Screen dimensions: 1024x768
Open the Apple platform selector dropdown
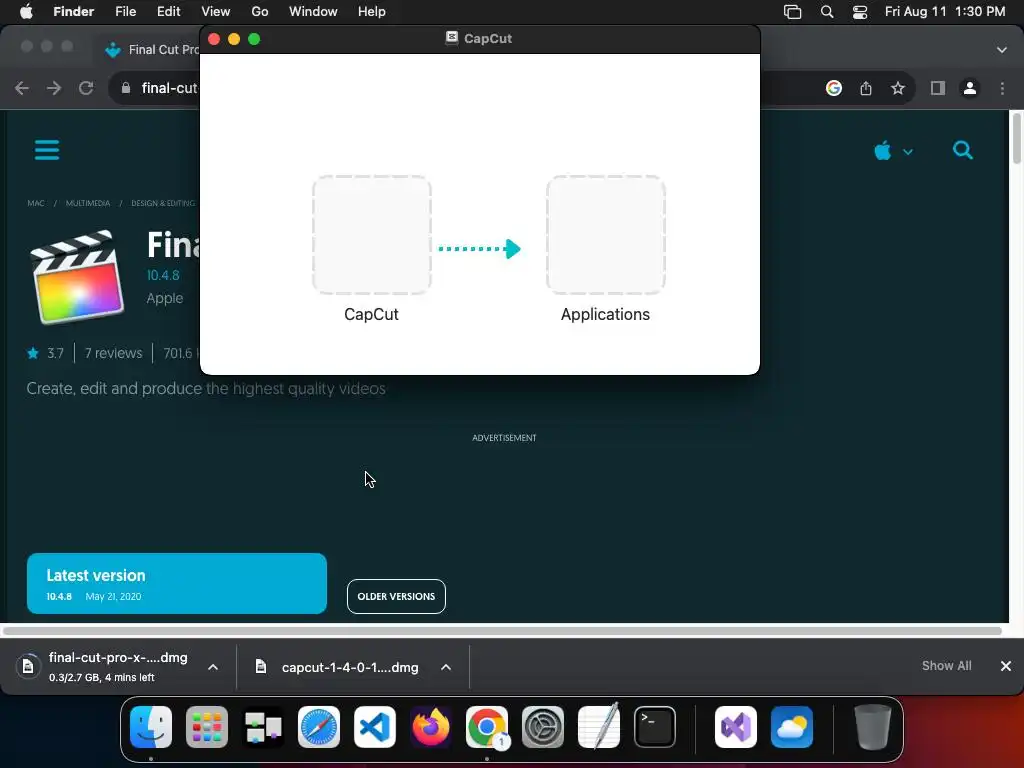point(893,151)
